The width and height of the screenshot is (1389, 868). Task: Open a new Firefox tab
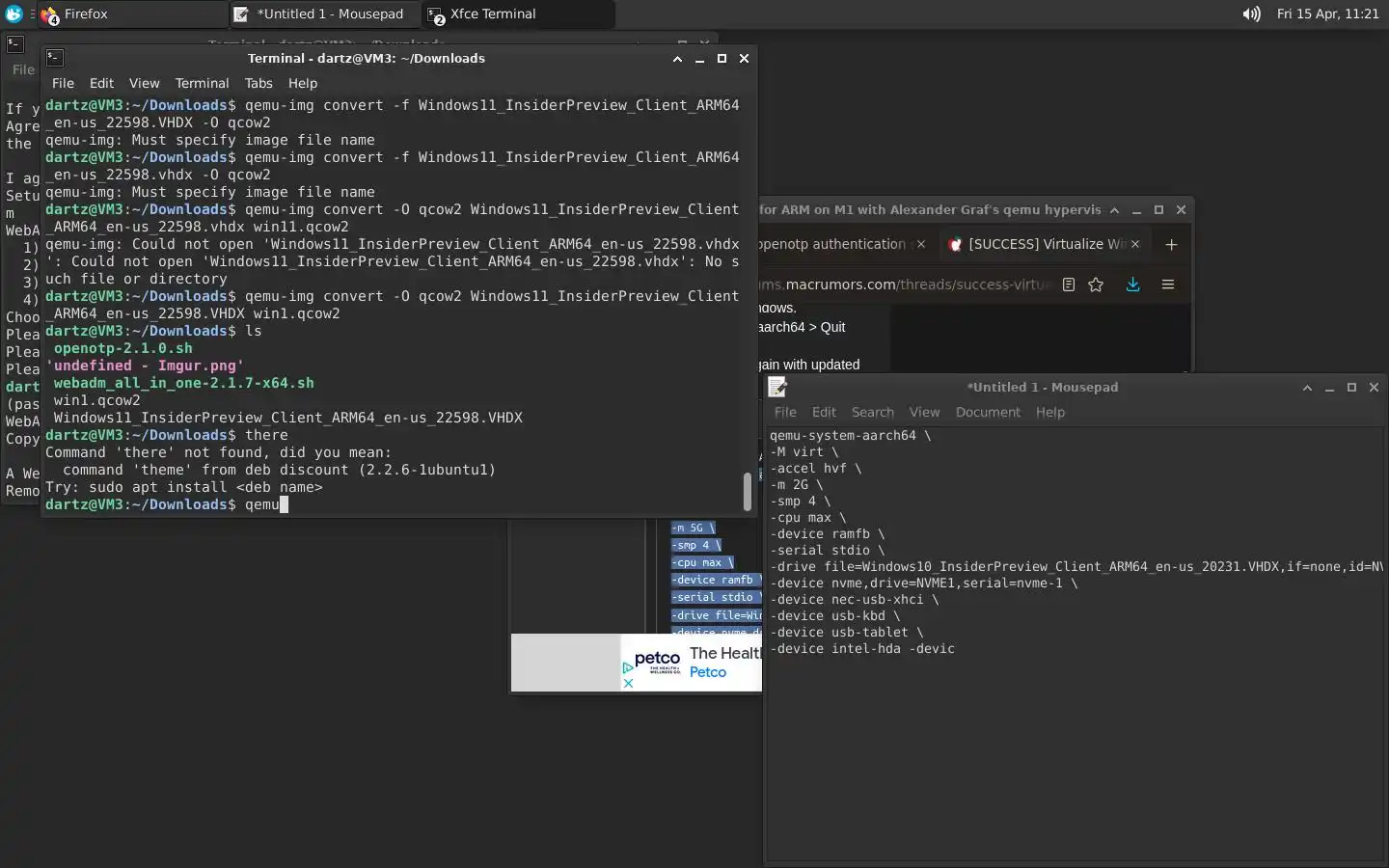tap(1171, 244)
